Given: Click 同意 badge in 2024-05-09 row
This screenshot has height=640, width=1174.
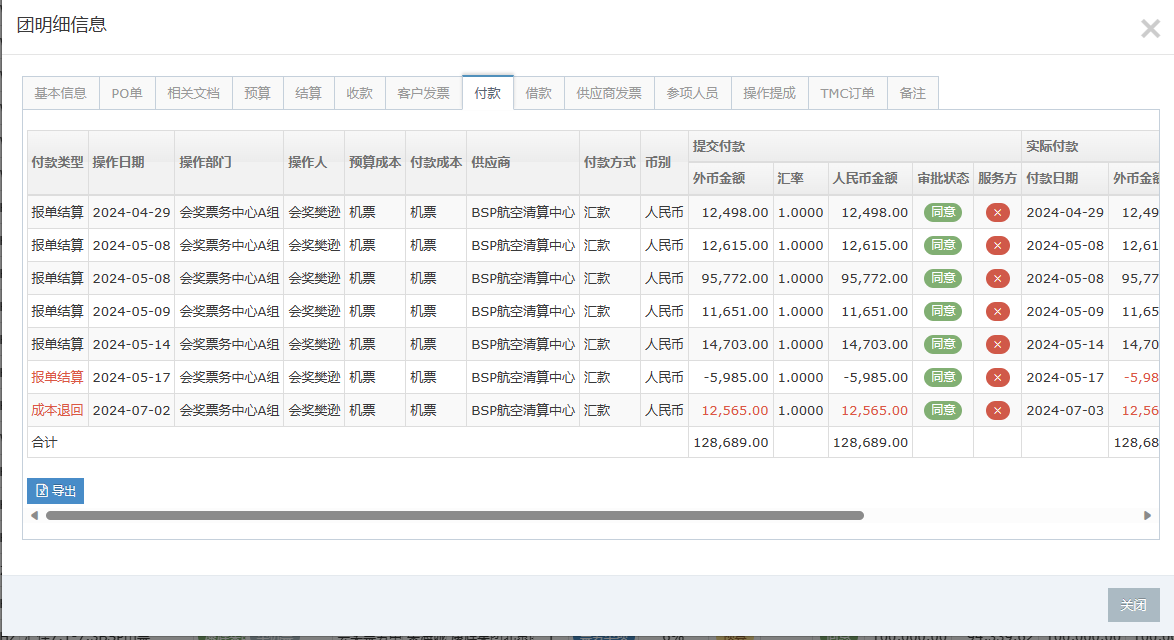Looking at the screenshot, I should (942, 311).
